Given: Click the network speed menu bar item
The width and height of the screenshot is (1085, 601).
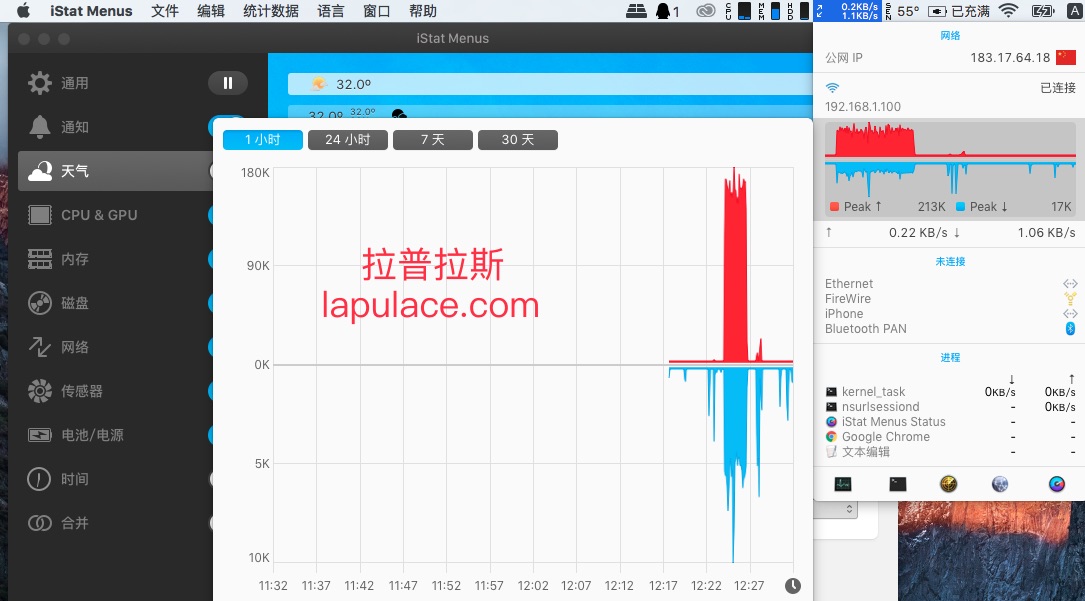Looking at the screenshot, I should [x=847, y=11].
